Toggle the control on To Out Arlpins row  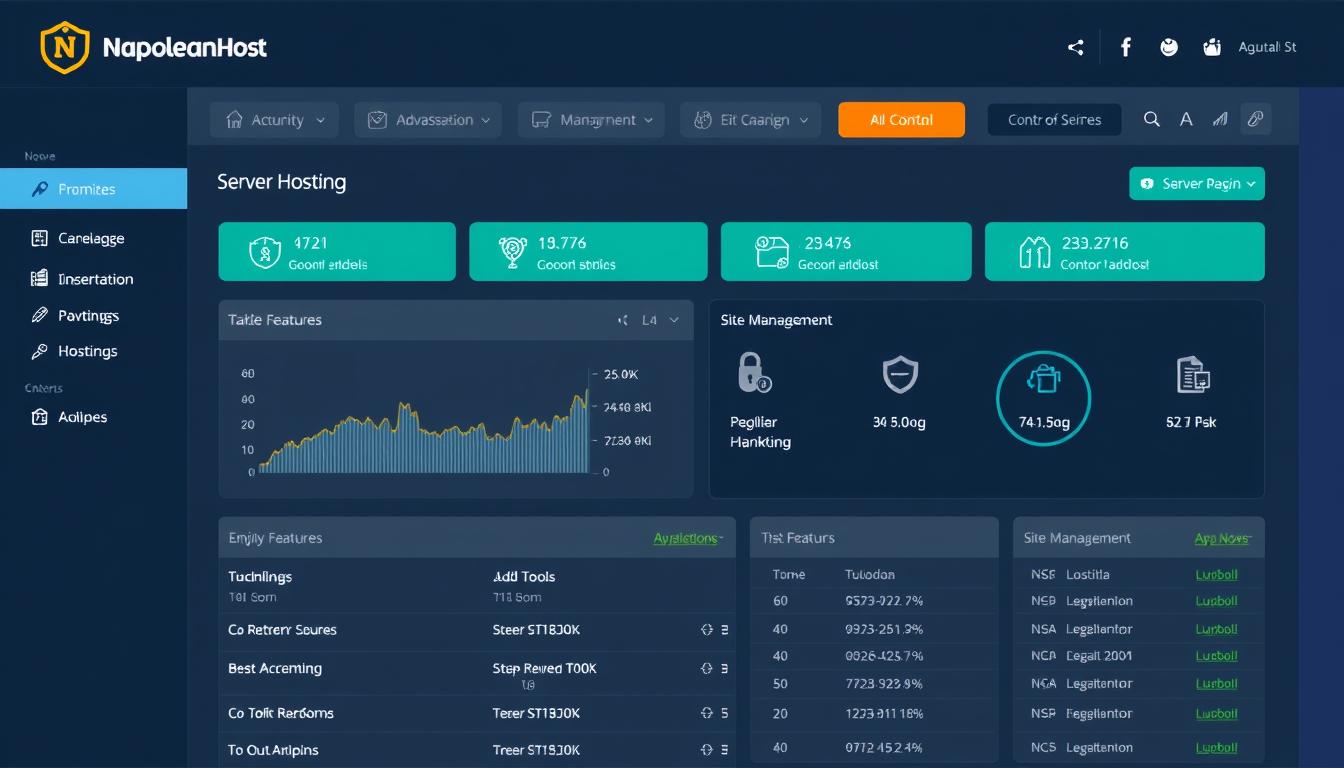706,748
